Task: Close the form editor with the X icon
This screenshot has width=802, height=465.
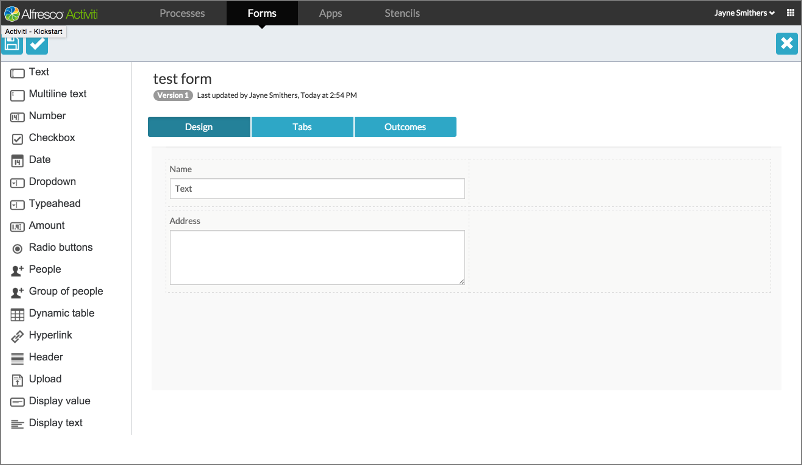Action: pos(787,43)
